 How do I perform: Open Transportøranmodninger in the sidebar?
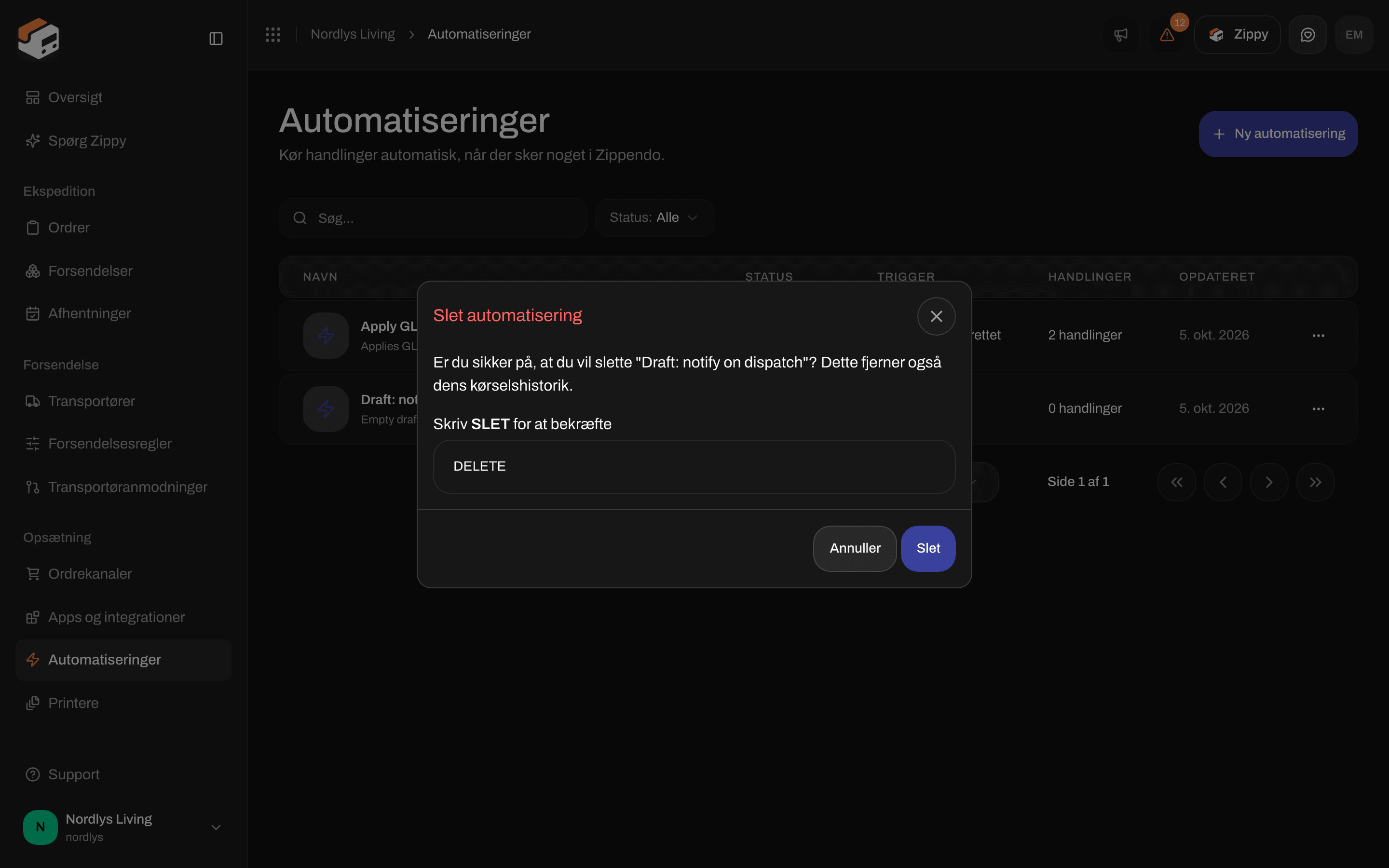tap(123, 488)
